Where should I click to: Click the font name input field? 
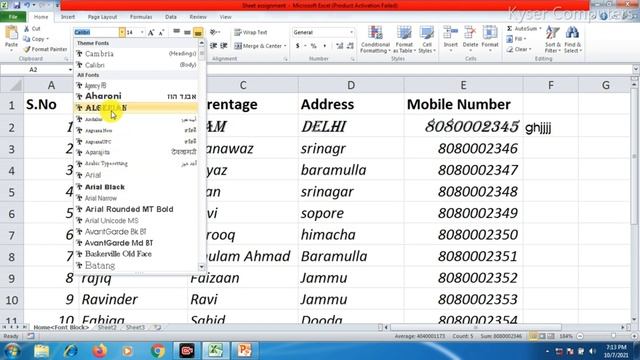tap(96, 32)
